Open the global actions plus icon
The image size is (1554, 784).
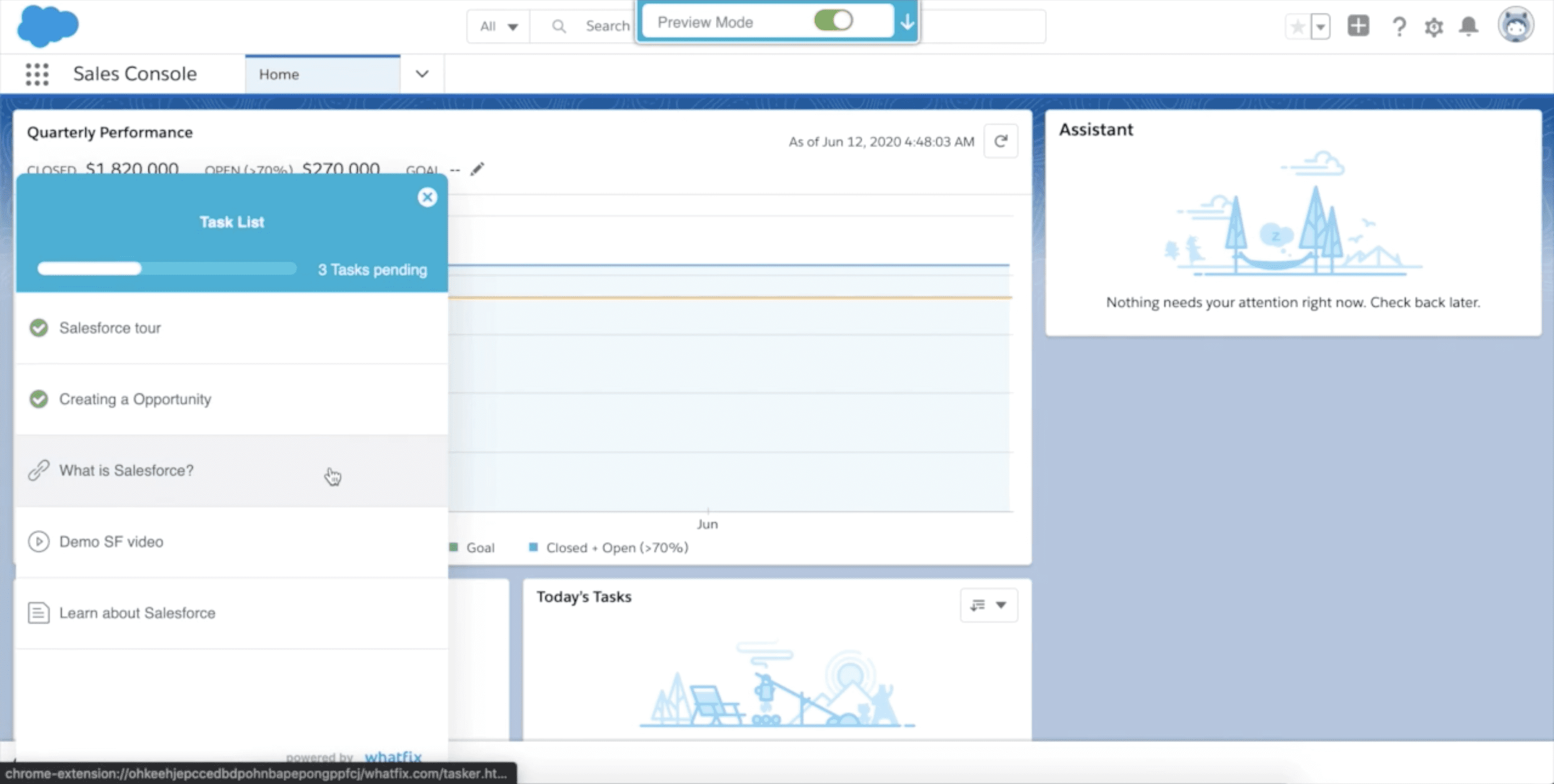point(1358,26)
